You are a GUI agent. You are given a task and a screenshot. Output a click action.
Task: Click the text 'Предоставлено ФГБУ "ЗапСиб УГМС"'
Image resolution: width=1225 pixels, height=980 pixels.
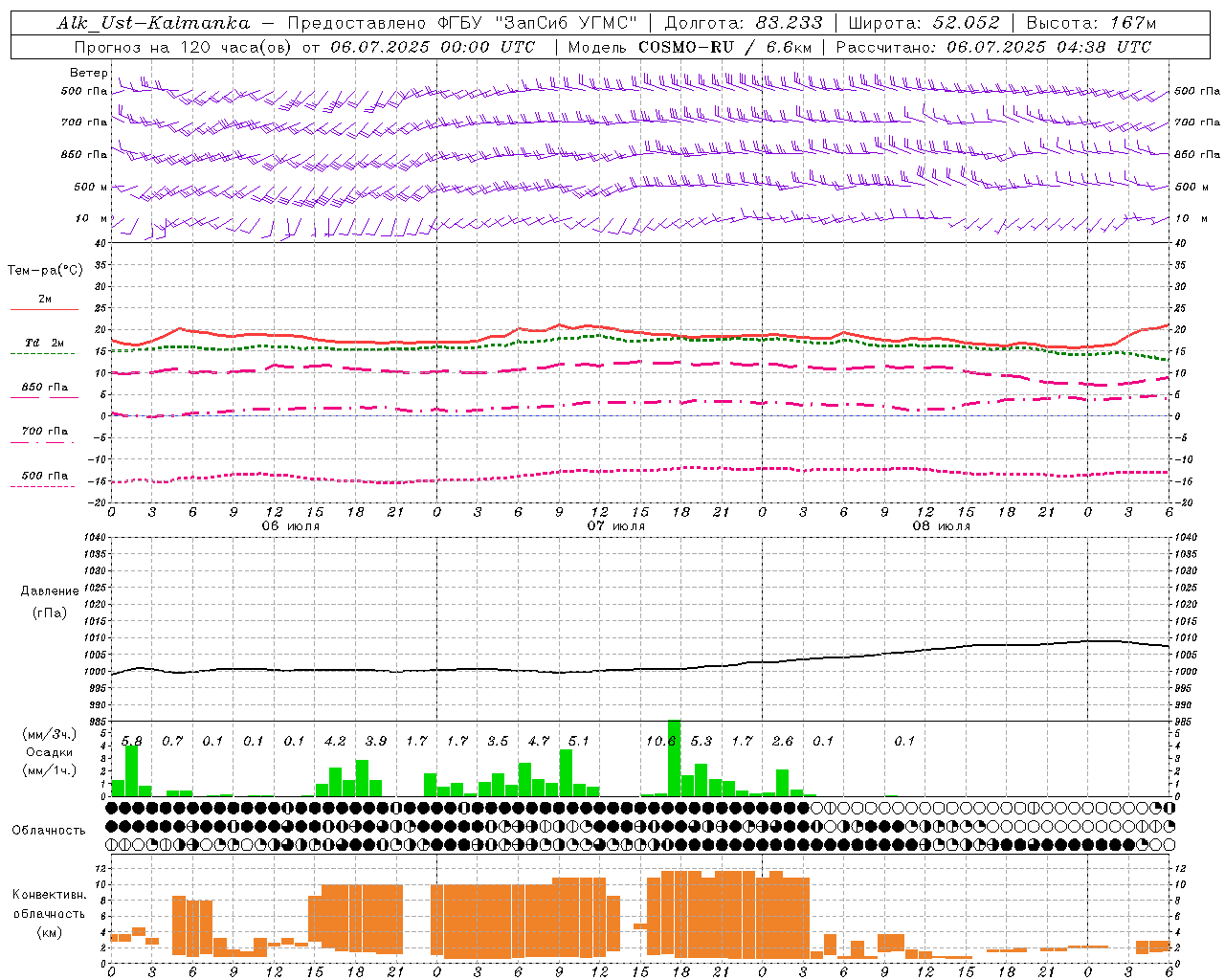[462, 23]
